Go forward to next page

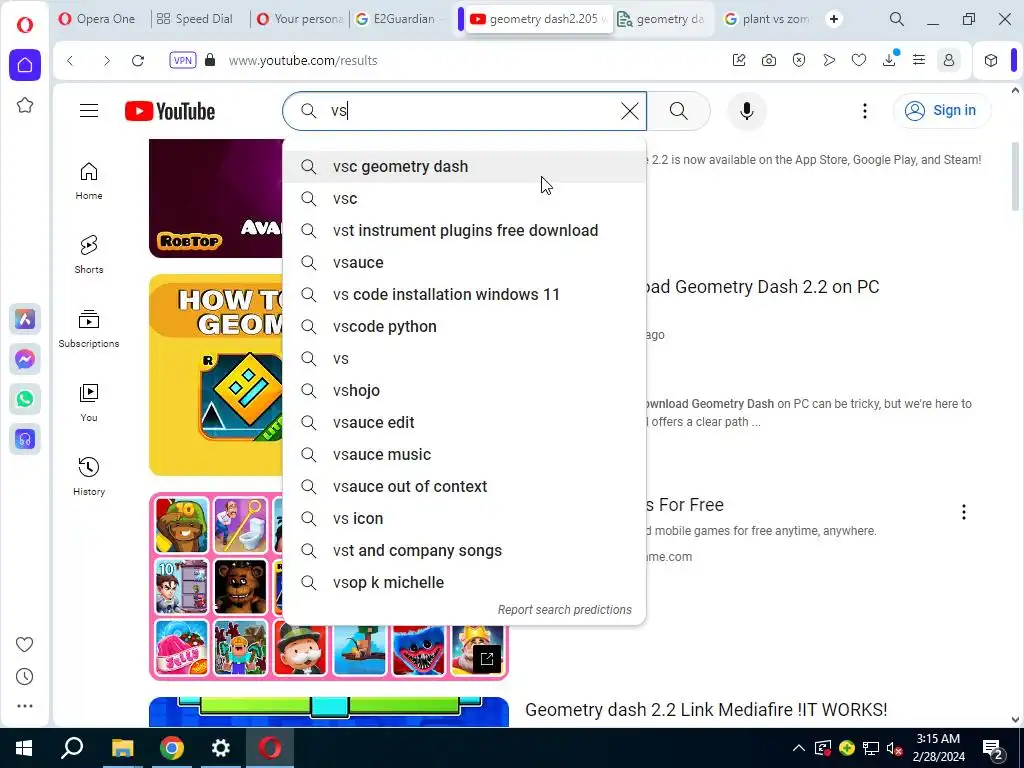point(106,61)
